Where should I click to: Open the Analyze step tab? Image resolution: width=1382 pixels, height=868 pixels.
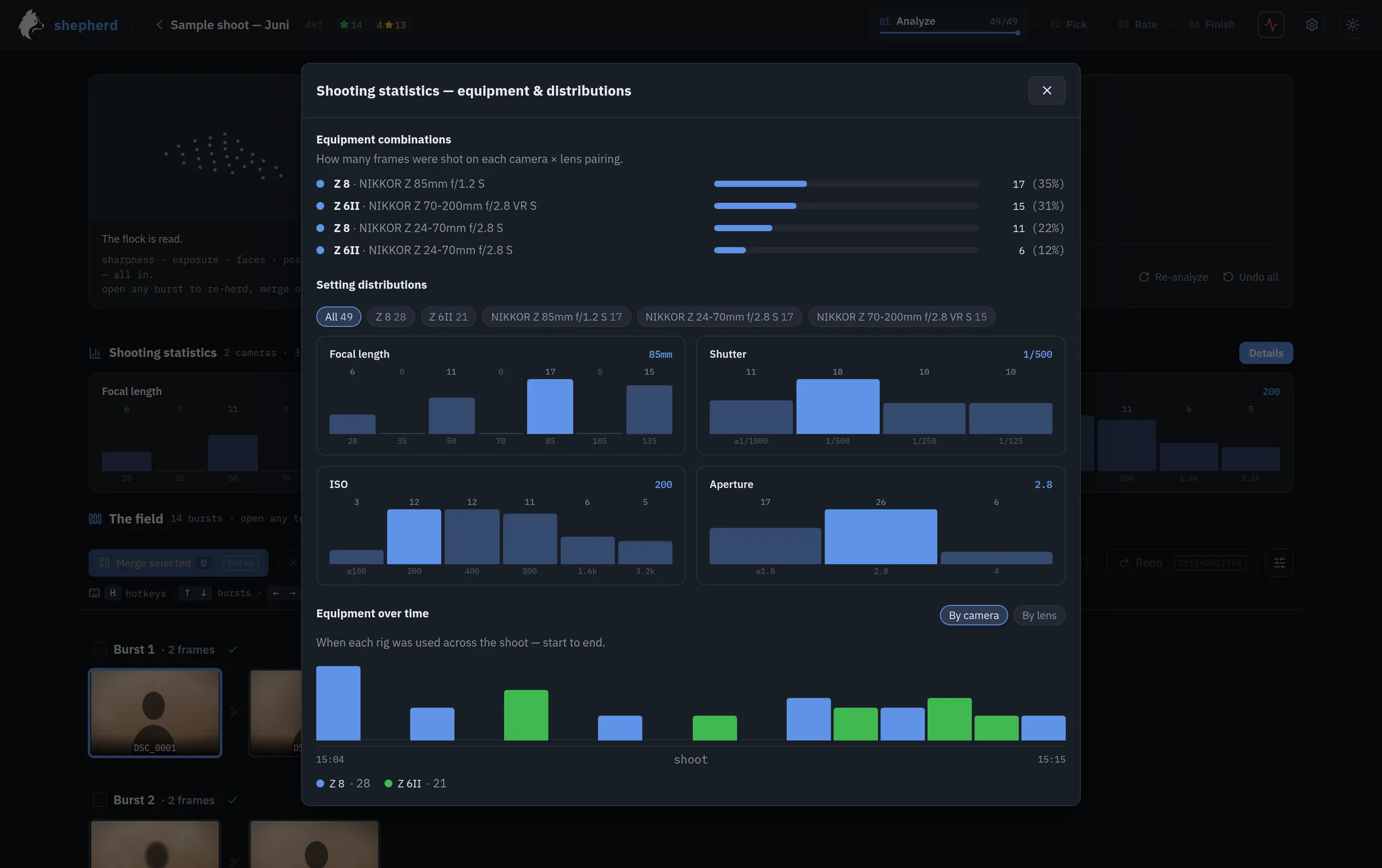(x=949, y=24)
